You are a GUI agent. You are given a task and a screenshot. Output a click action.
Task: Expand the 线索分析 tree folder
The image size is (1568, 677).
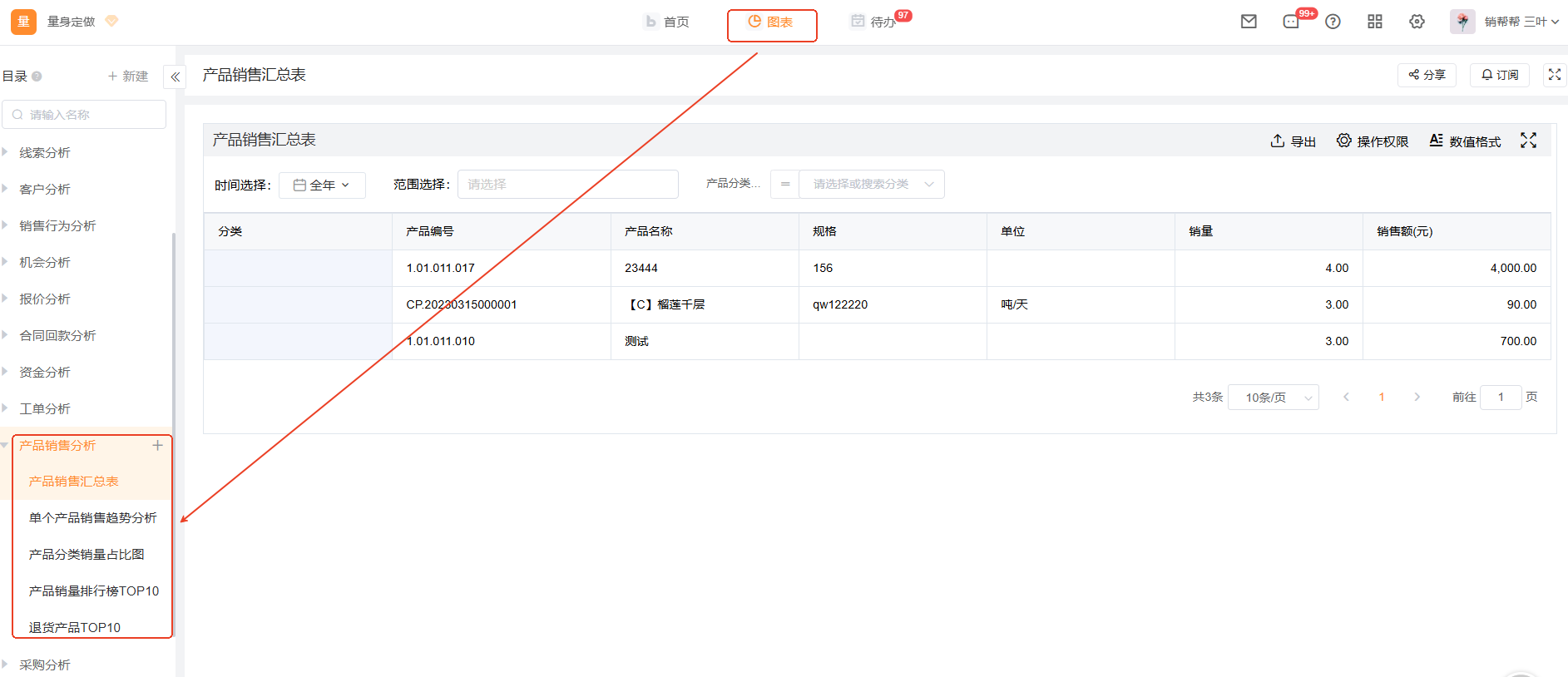(6, 152)
